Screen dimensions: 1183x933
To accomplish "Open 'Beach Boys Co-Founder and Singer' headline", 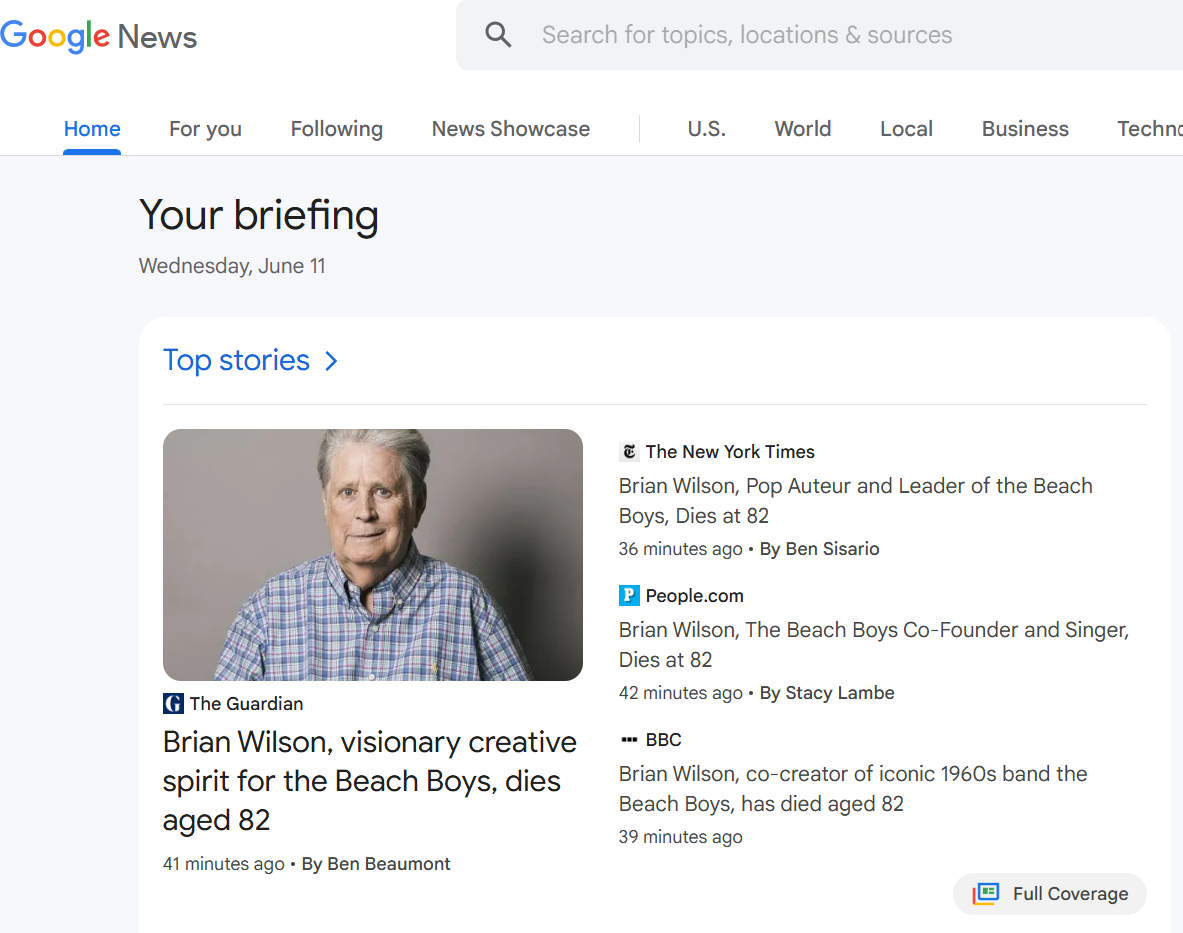I will point(874,645).
